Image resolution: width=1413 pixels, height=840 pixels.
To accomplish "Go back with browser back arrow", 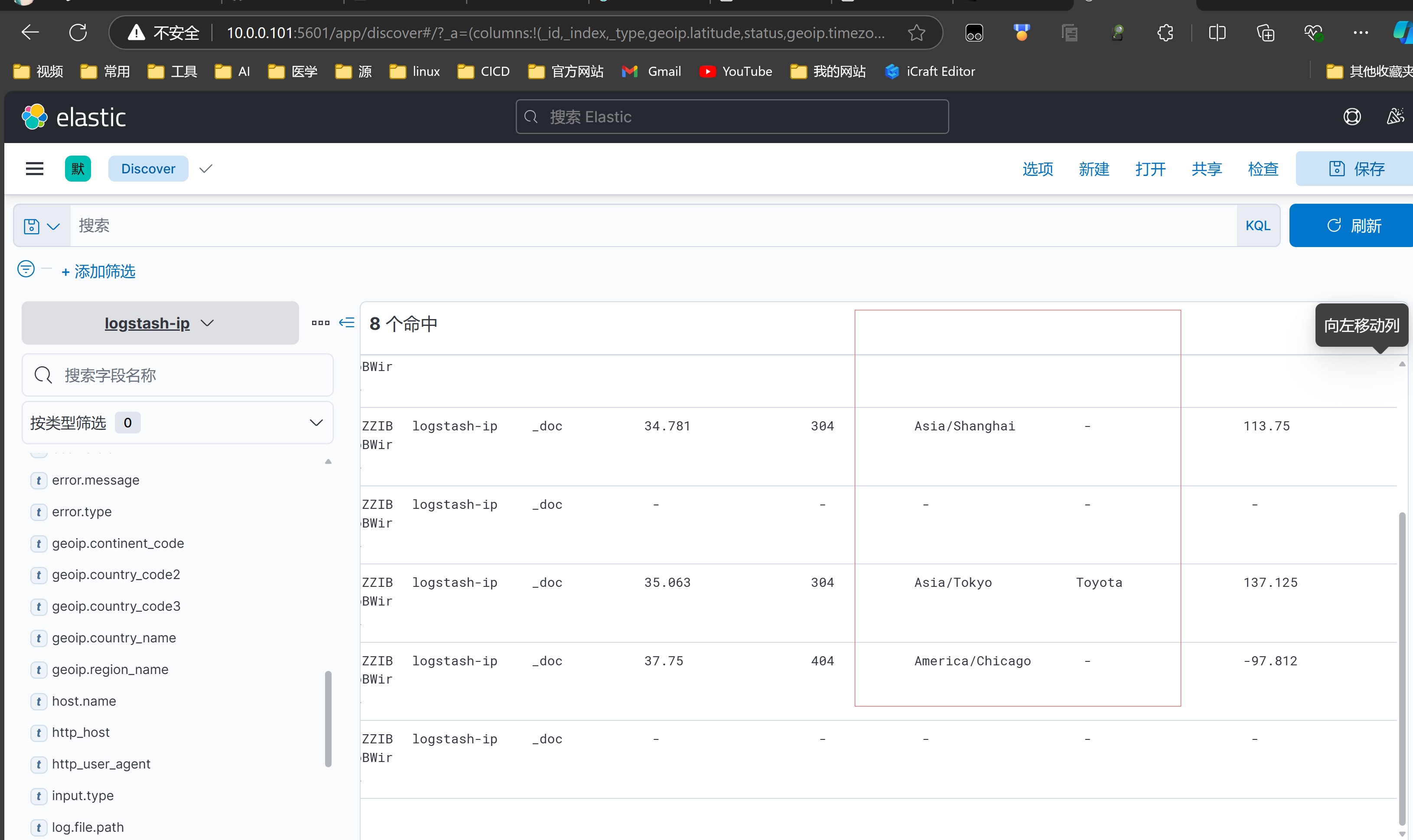I will 30,33.
